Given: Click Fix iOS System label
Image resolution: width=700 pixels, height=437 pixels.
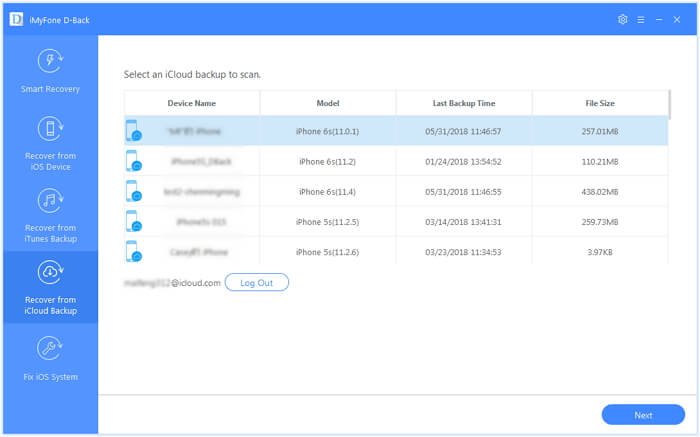Looking at the screenshot, I should 50,377.
